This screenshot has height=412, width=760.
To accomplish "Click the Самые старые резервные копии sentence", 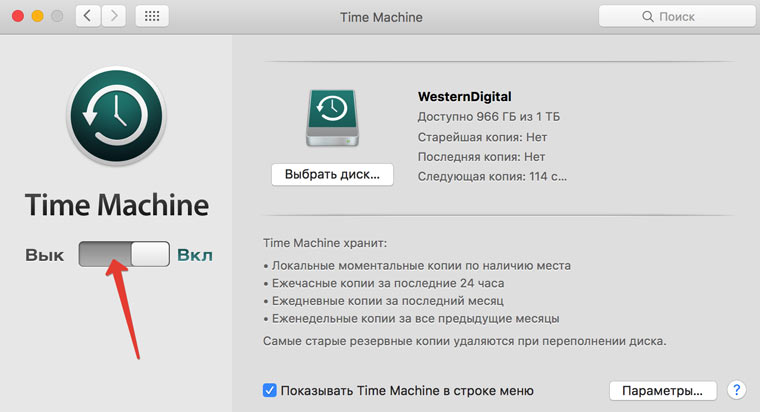I will coord(465,341).
